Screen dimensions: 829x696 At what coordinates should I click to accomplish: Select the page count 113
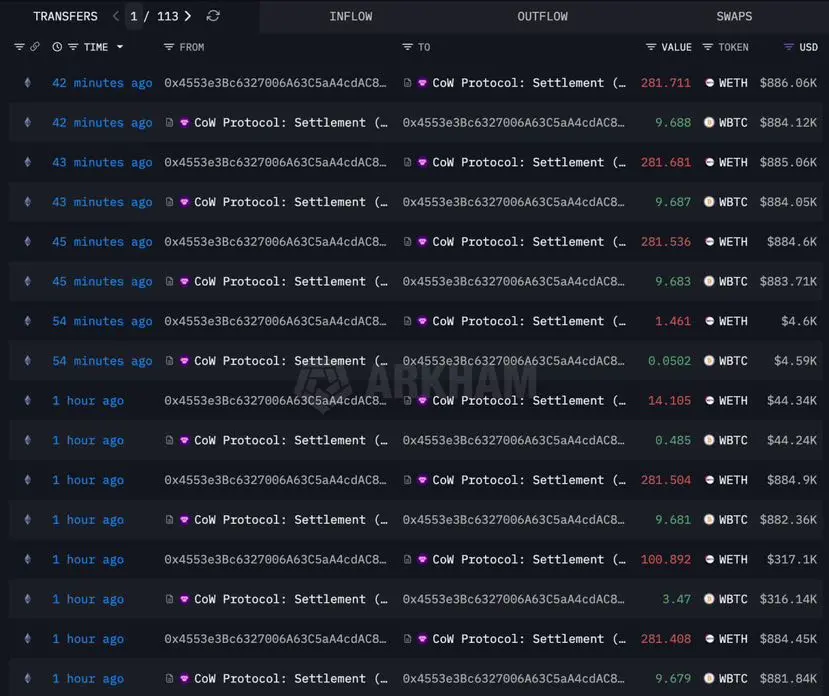pyautogui.click(x=168, y=16)
